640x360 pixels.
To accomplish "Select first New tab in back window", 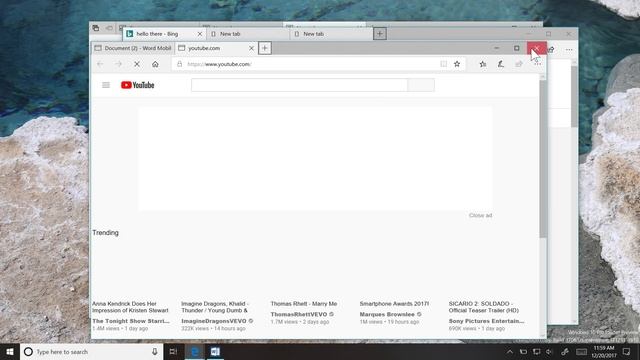I will click(x=247, y=34).
